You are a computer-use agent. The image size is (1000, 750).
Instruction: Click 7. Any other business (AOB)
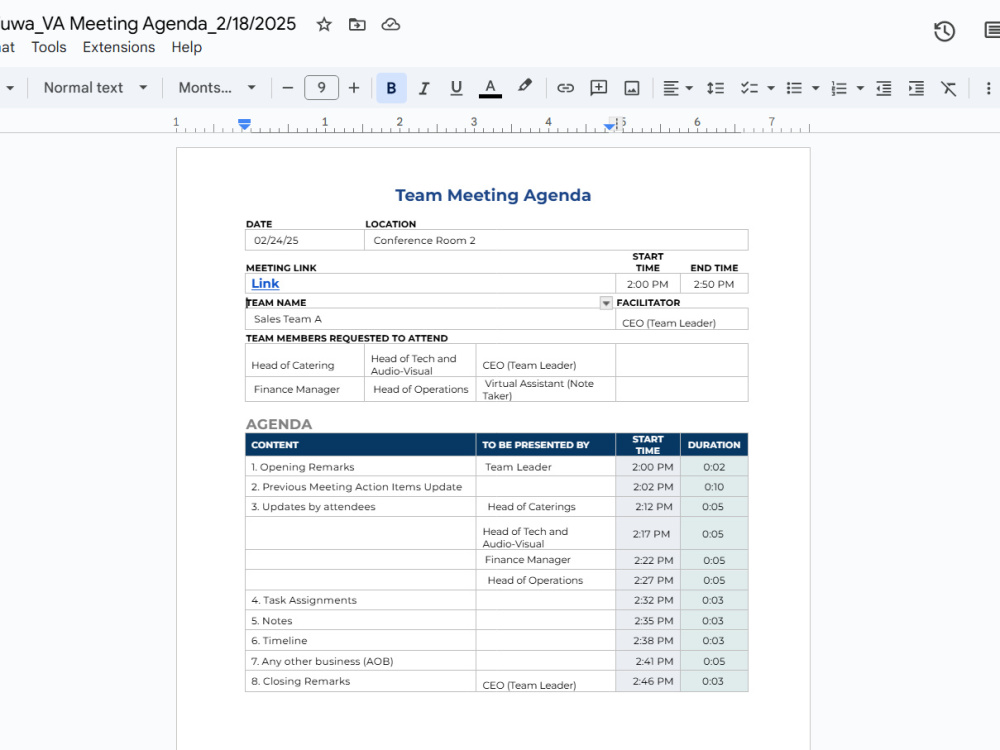tap(322, 661)
